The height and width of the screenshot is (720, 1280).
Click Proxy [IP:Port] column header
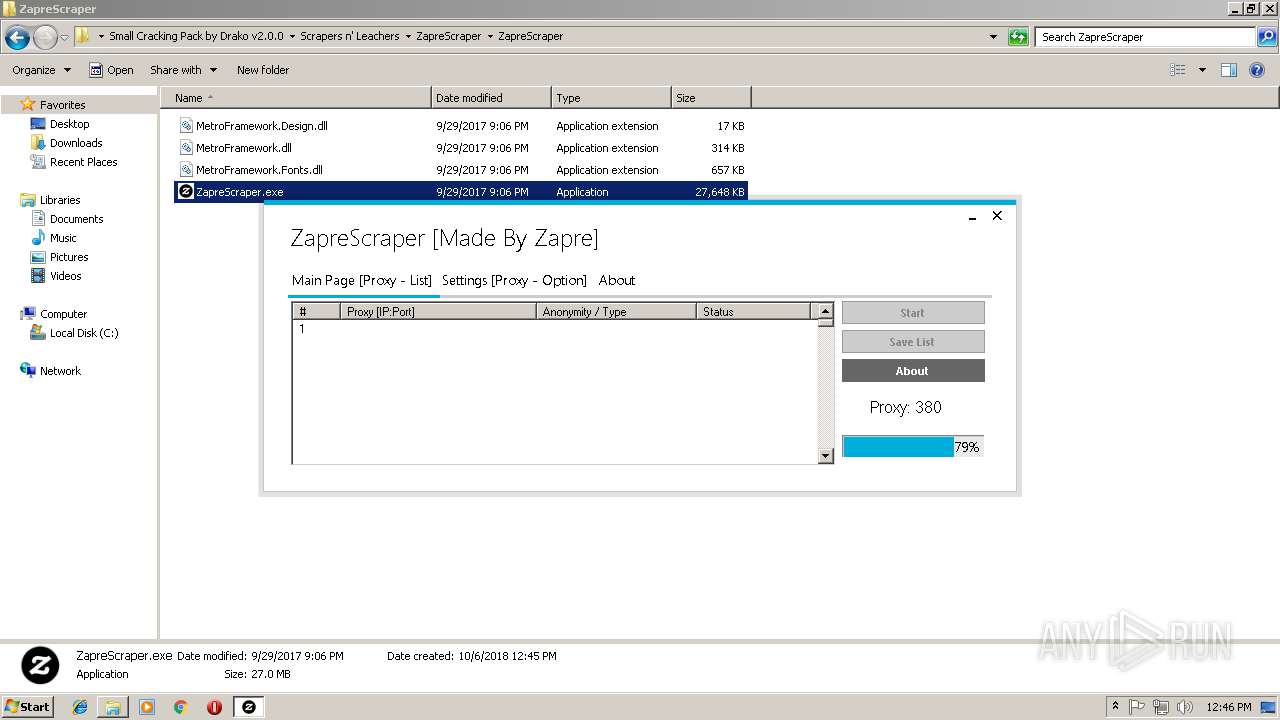pos(437,312)
